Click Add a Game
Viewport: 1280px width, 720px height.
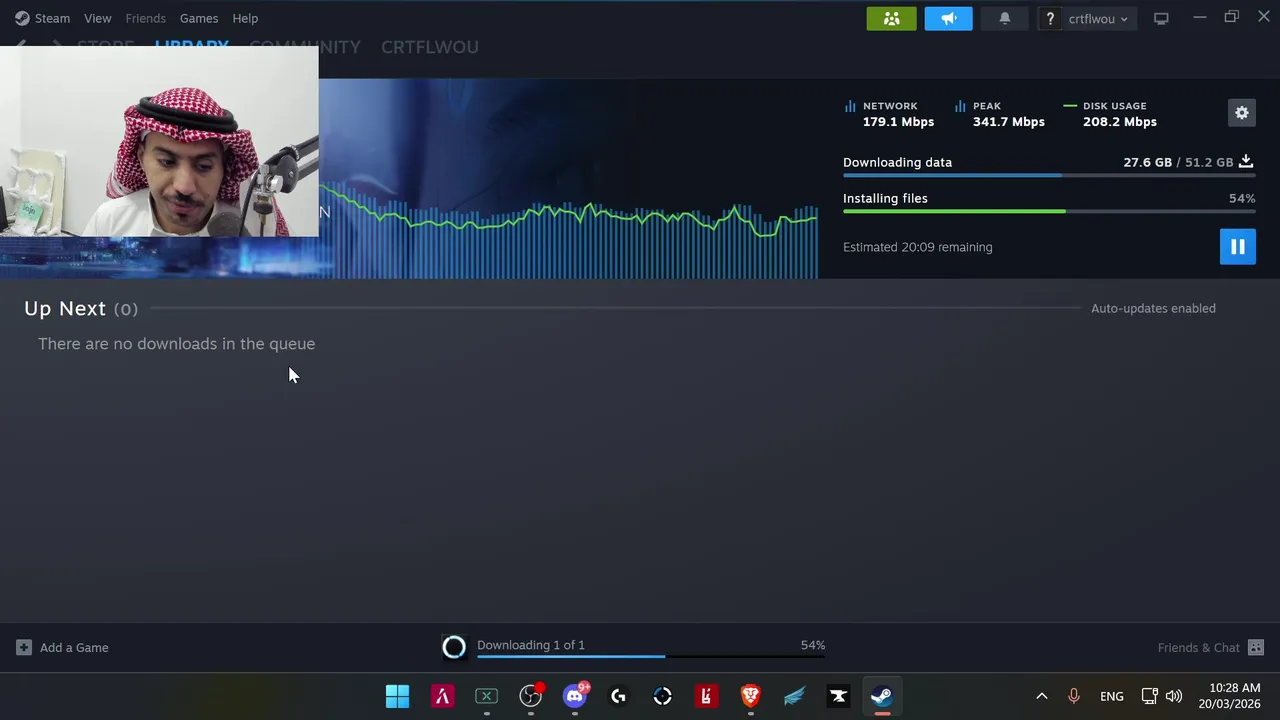74,647
